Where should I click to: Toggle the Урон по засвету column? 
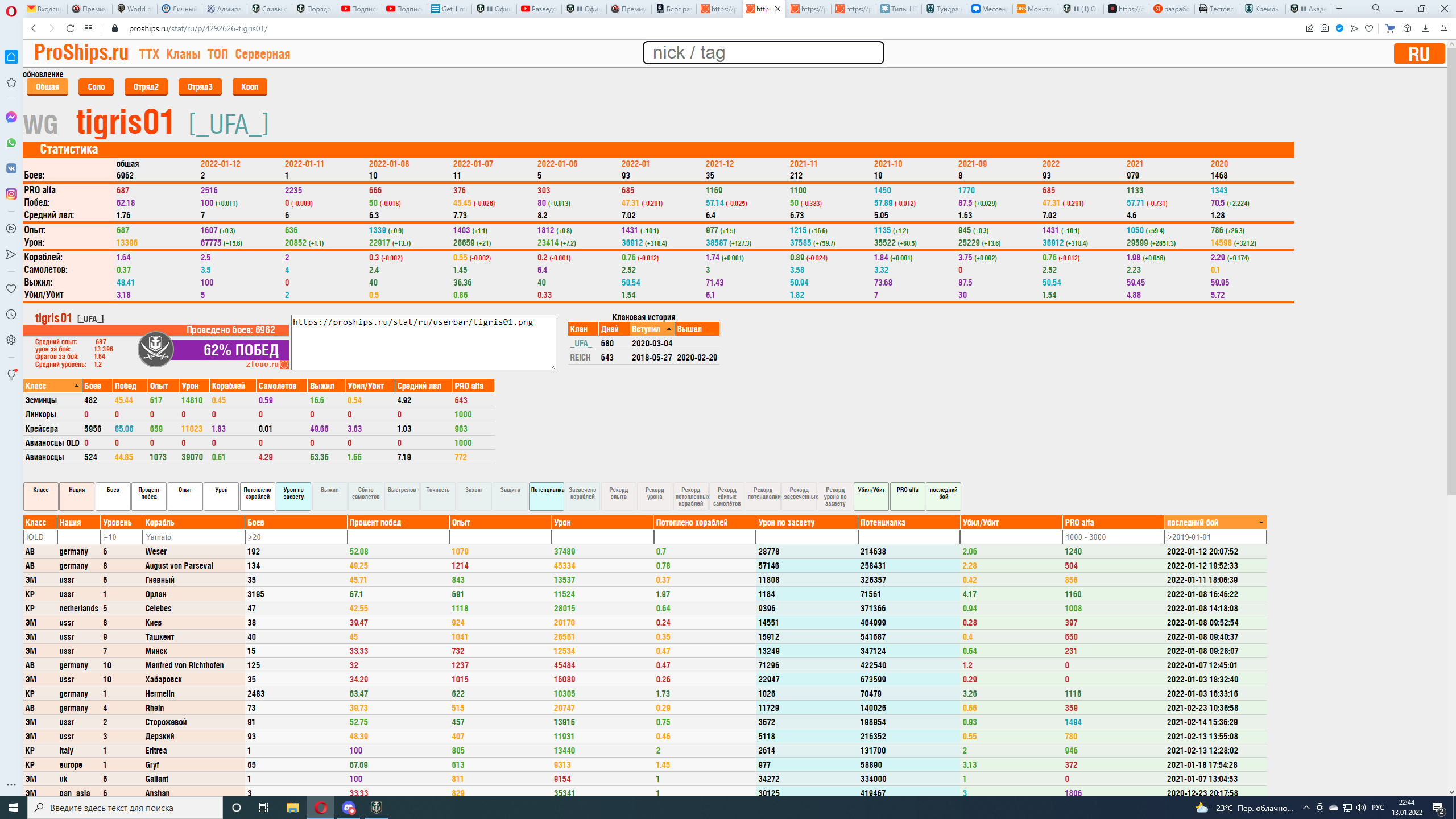point(293,496)
